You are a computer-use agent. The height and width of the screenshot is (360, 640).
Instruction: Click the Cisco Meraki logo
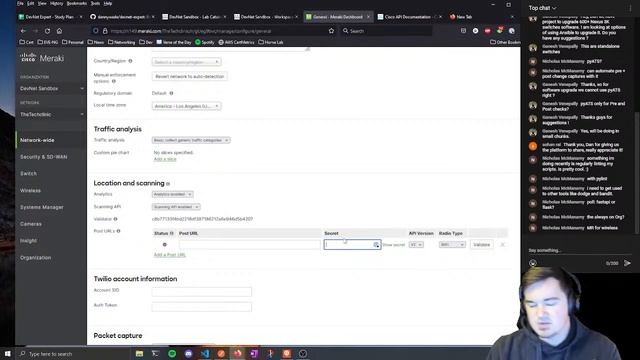(42, 58)
